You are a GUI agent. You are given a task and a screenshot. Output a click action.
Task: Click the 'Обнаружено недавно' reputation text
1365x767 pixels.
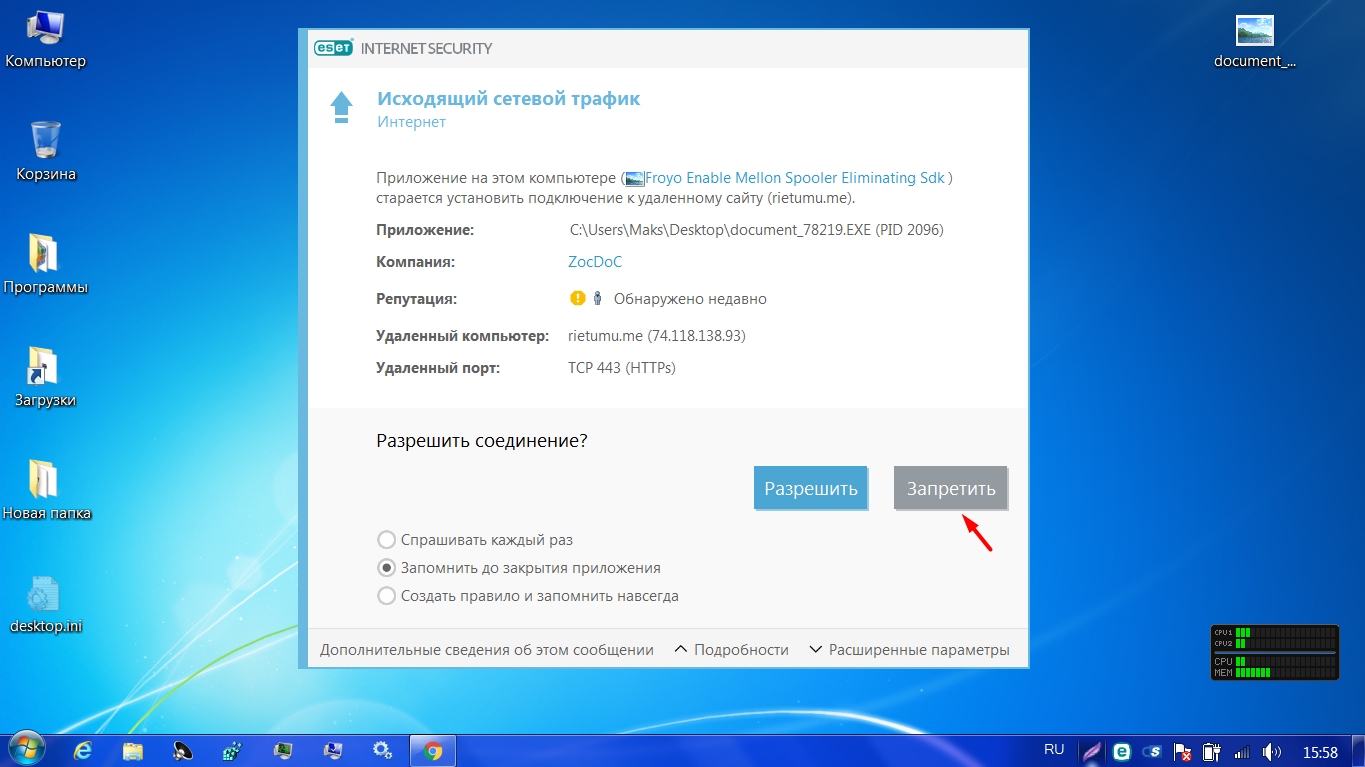pyautogui.click(x=690, y=299)
